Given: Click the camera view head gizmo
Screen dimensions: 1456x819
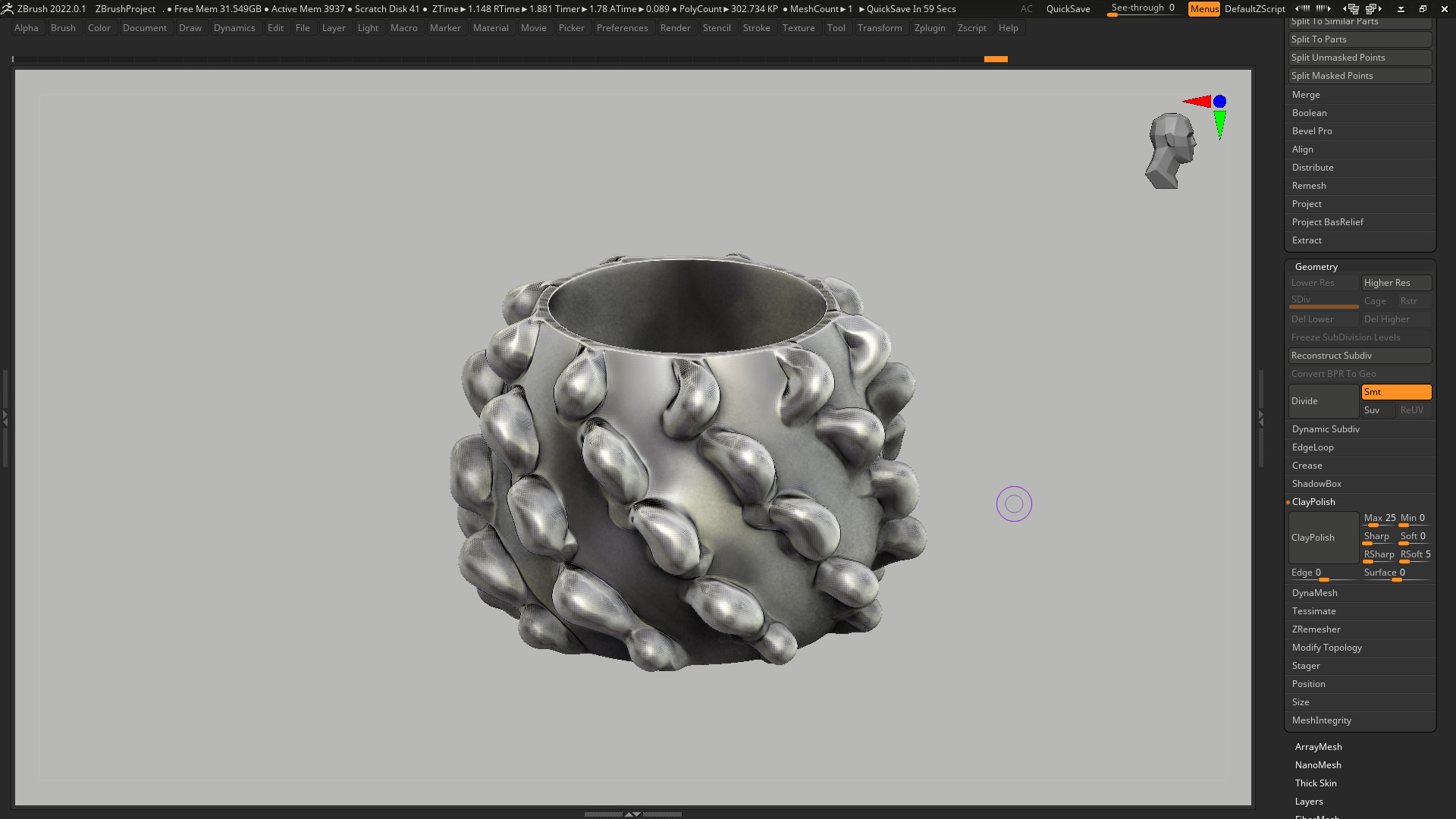Looking at the screenshot, I should (x=1170, y=151).
